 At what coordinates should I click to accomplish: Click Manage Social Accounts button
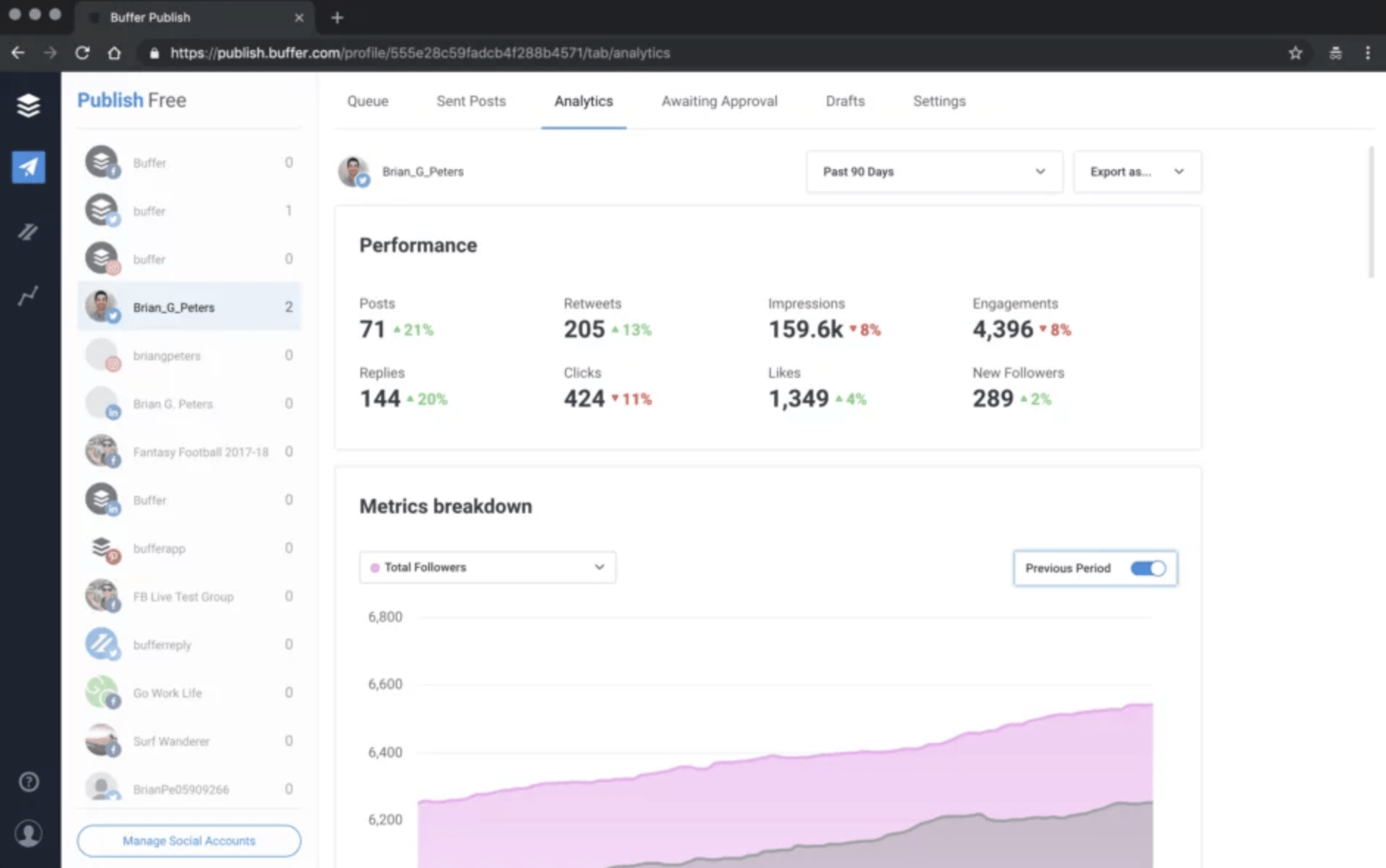(189, 841)
